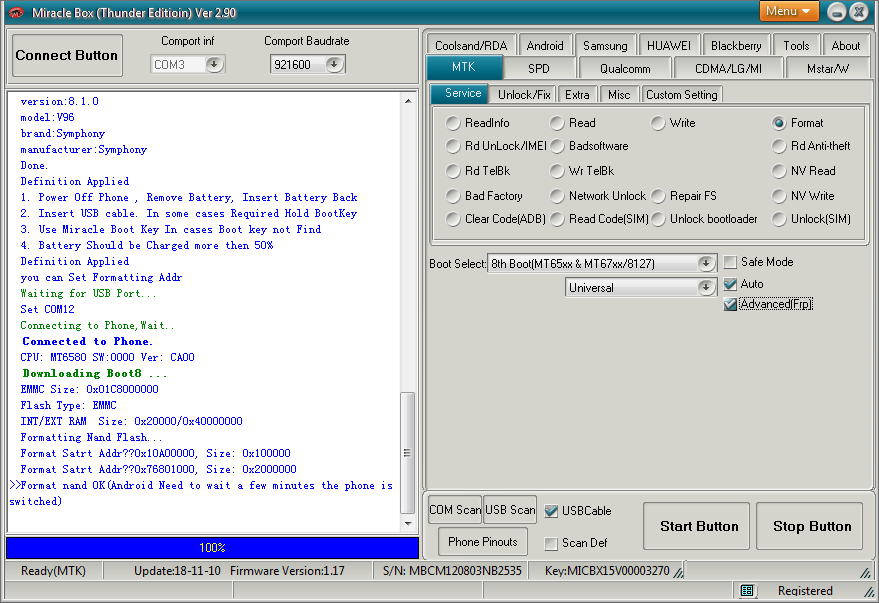Click the 100% blue progress bar
The width and height of the screenshot is (879, 603).
tap(212, 548)
